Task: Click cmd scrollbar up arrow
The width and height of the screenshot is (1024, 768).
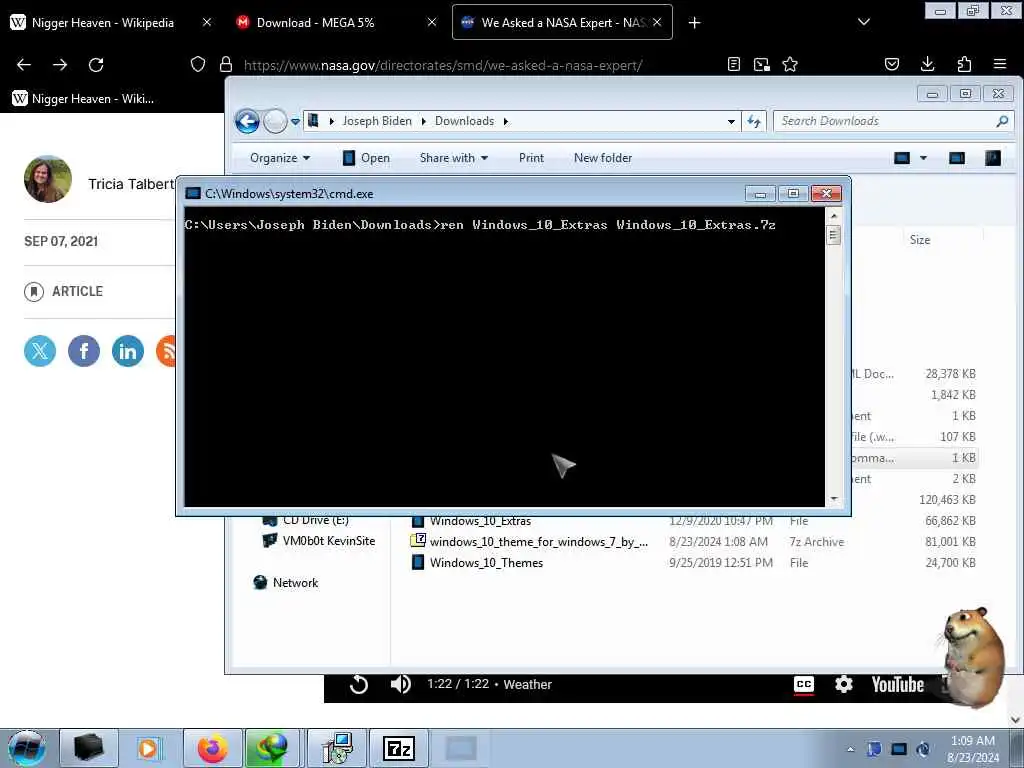Action: point(833,215)
